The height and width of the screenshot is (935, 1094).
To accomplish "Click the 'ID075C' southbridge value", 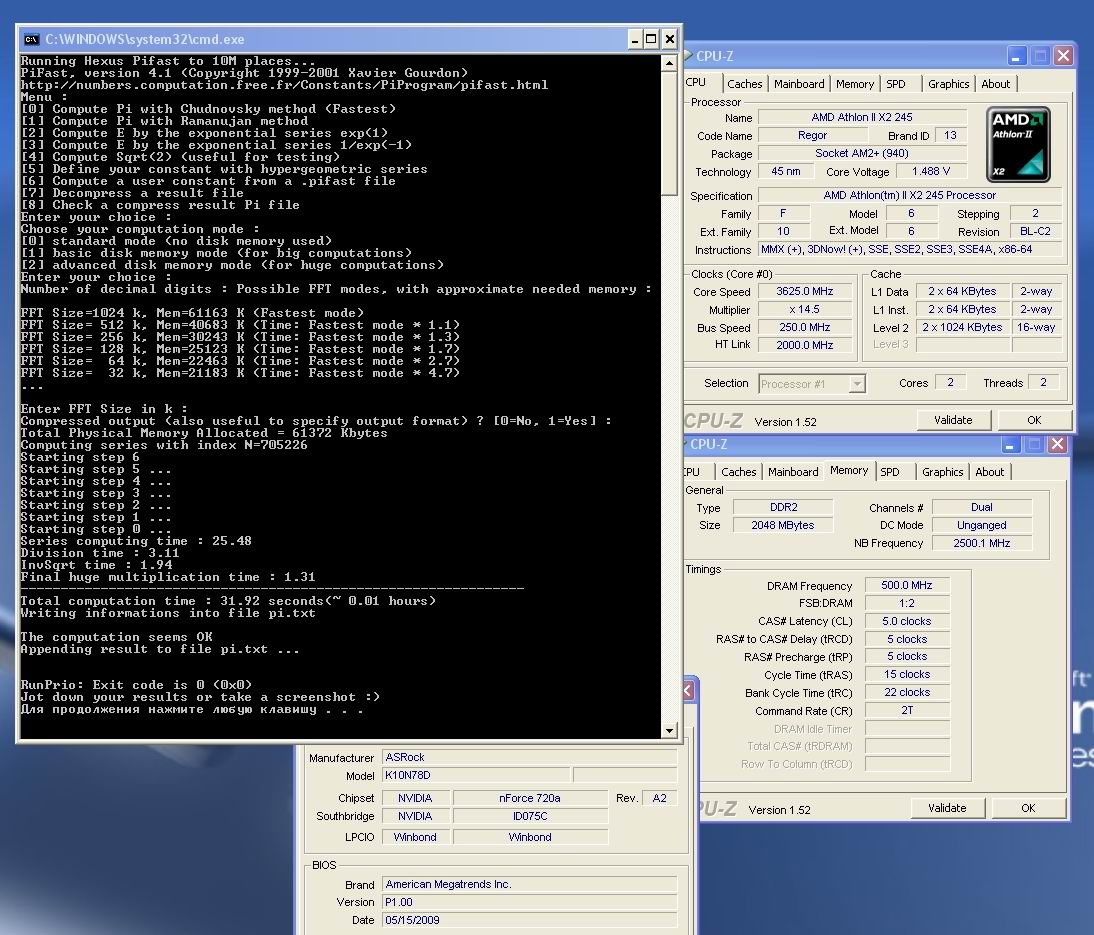I will coord(530,816).
